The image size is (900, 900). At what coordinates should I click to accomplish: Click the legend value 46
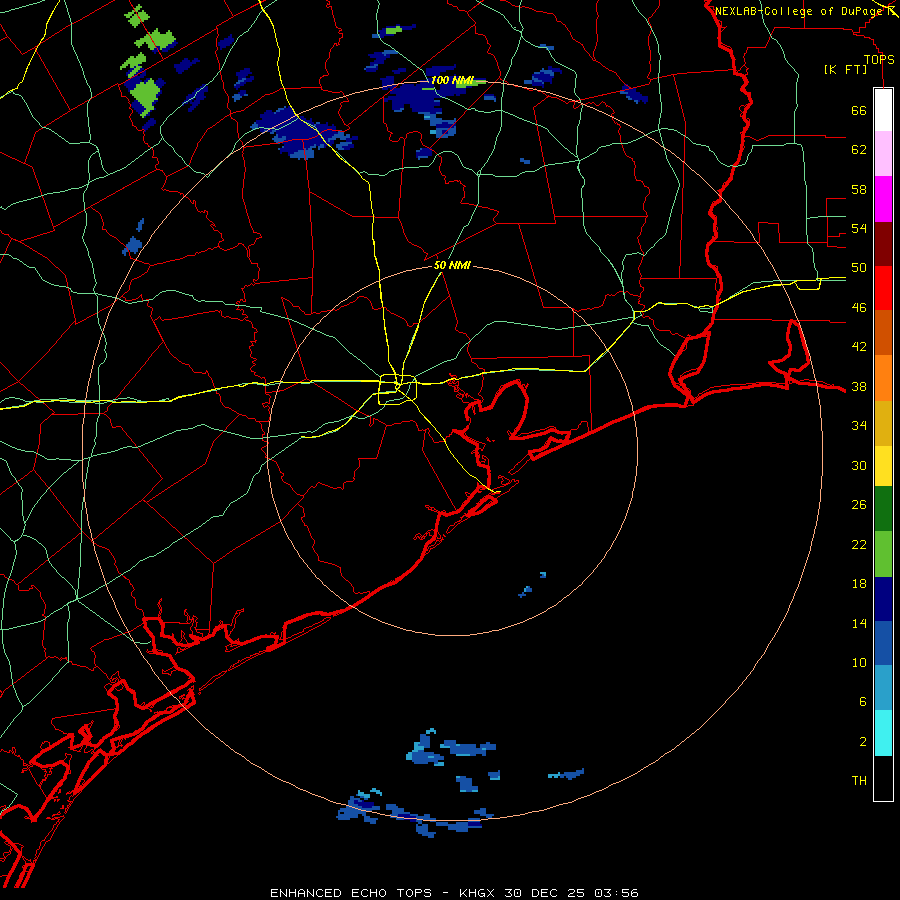[859, 307]
